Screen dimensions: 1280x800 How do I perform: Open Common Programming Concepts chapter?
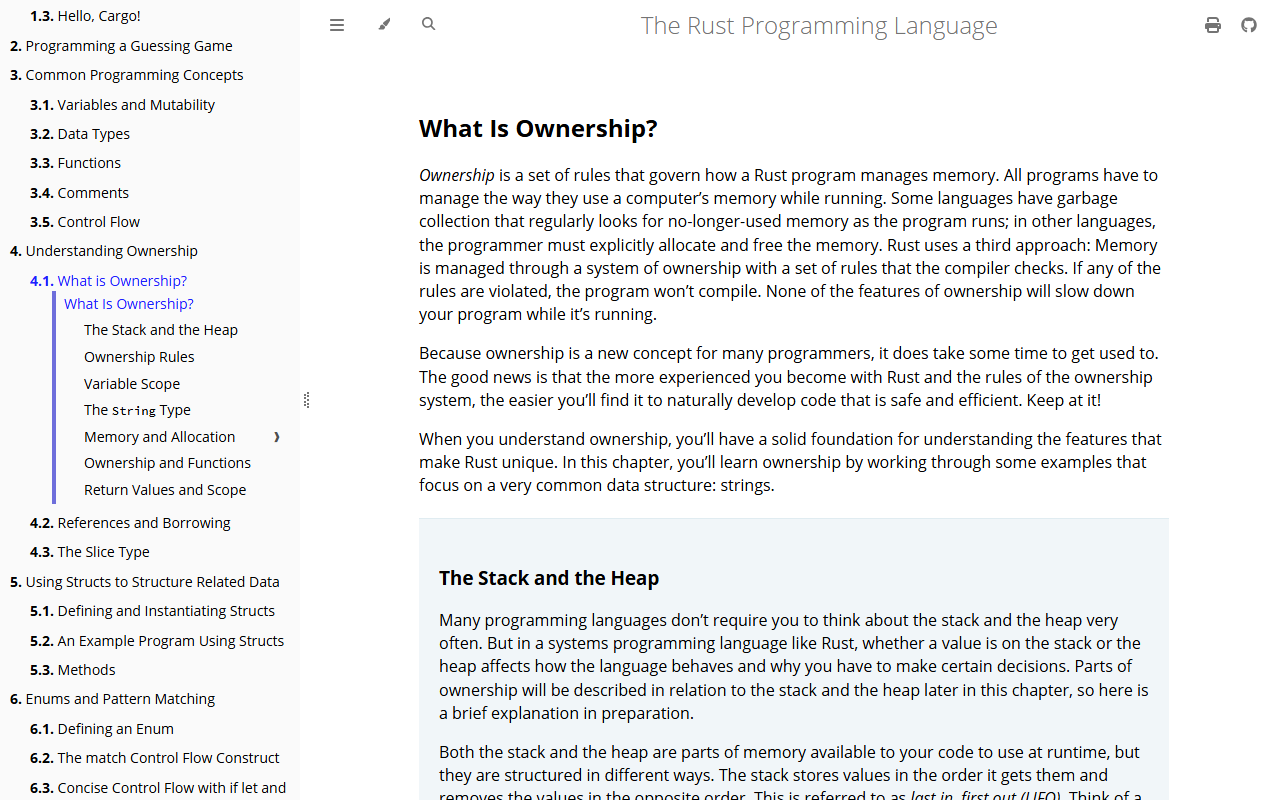[x=127, y=75]
